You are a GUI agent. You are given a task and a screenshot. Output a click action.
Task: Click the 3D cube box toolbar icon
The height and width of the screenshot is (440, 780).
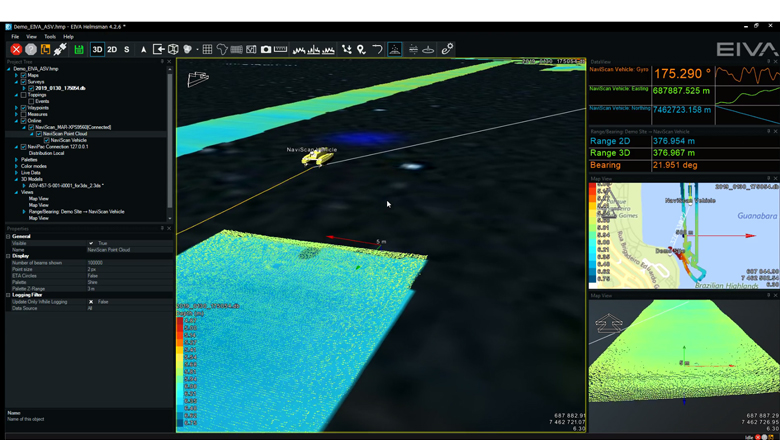(173, 49)
